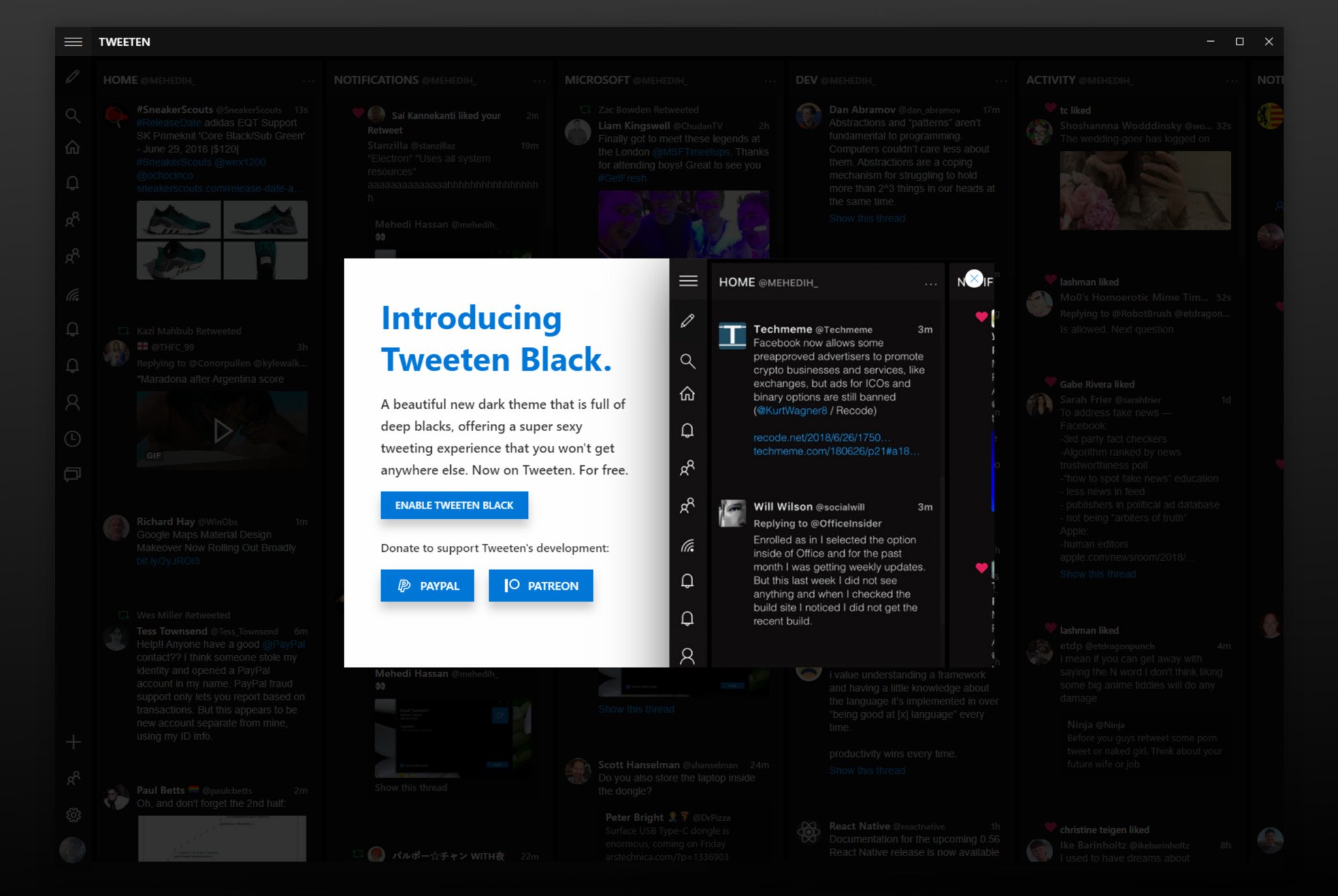Open user profile icon in main sidebar

pyautogui.click(x=73, y=402)
